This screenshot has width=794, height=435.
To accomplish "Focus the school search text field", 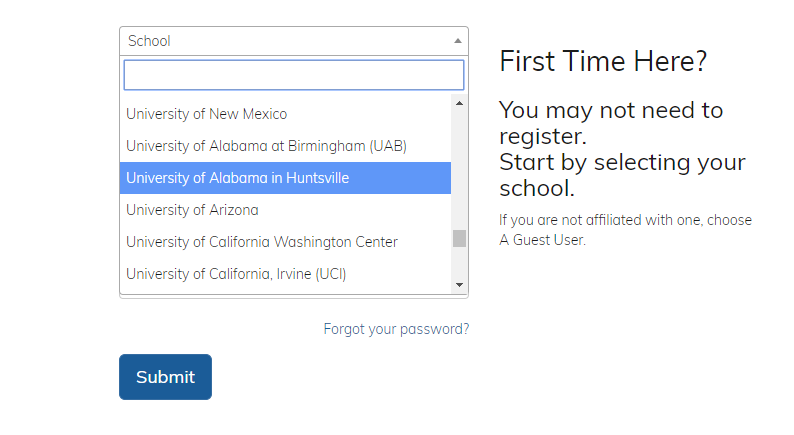I will (294, 75).
